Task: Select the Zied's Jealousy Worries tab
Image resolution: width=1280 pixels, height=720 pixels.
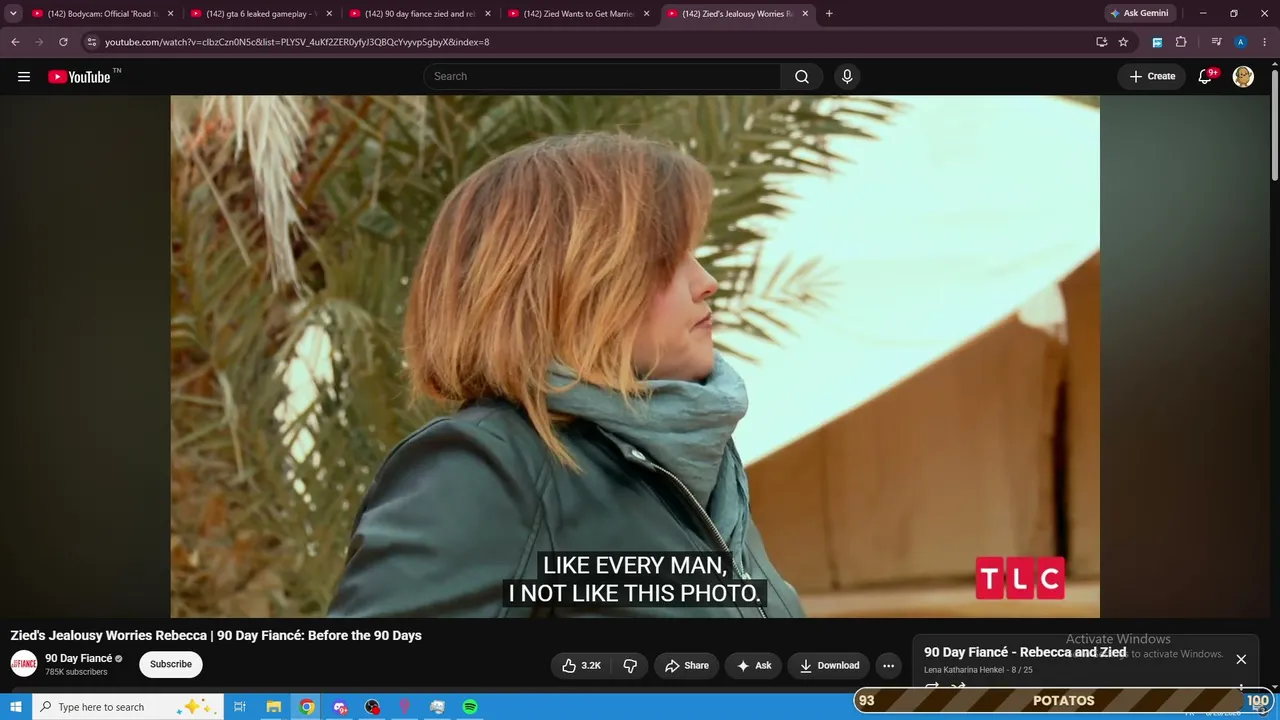Action: (737, 14)
